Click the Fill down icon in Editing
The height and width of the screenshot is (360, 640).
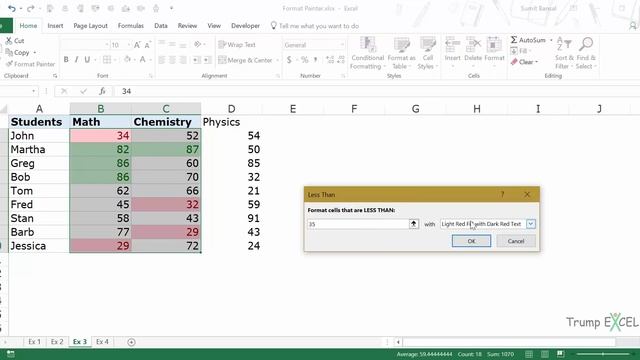514,51
